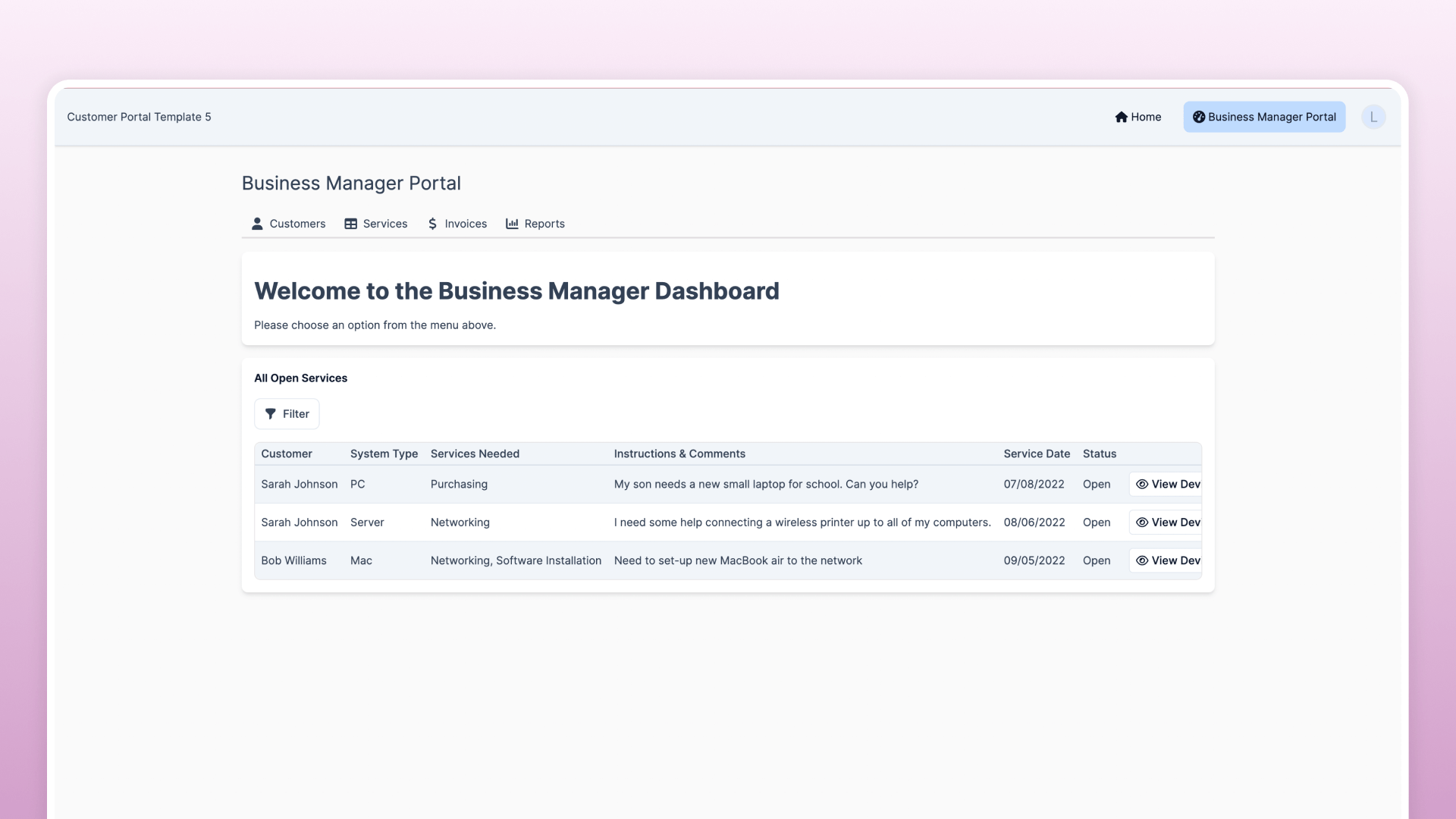Viewport: 1456px width, 819px height.
Task: Click the Customers person icon
Action: (257, 224)
